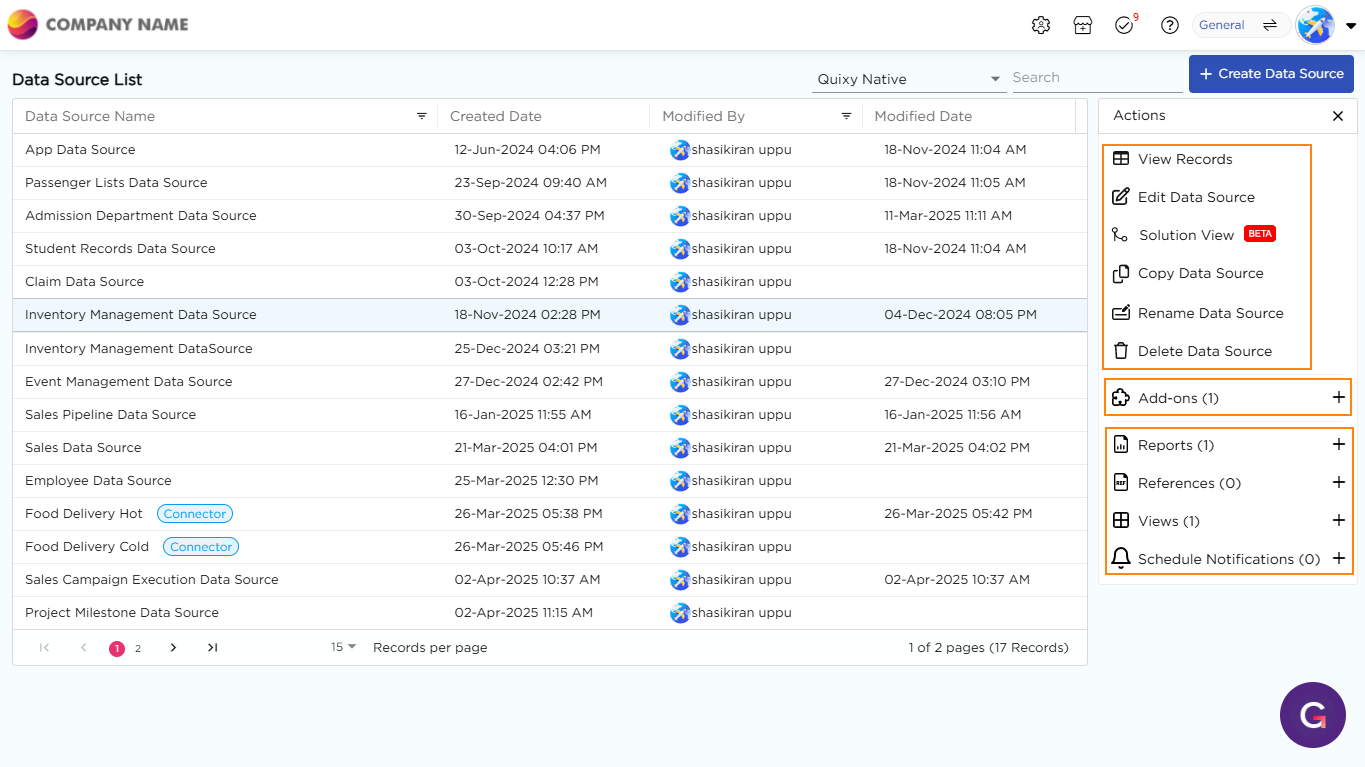Open the Quixy Native dropdown
This screenshot has height=767, width=1365.
[x=908, y=79]
